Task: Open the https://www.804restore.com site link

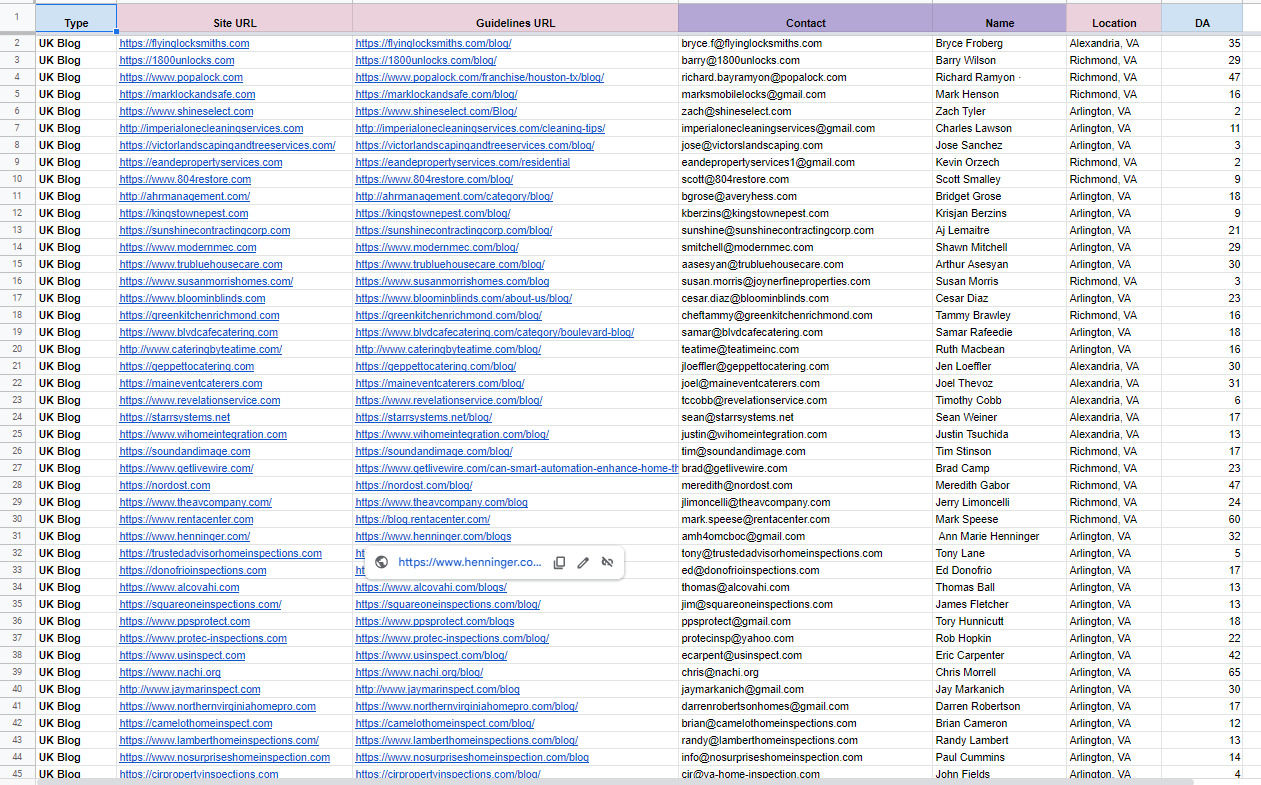Action: click(185, 179)
